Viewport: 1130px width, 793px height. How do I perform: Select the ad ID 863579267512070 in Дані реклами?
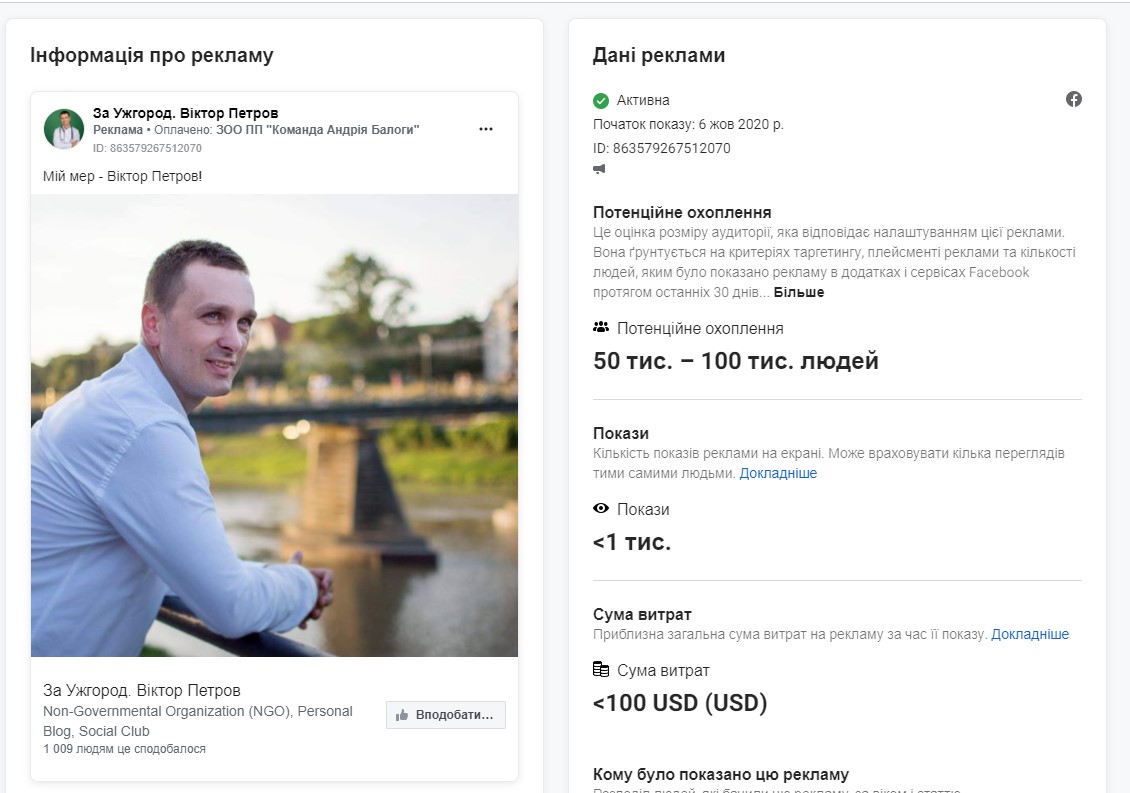coord(671,148)
